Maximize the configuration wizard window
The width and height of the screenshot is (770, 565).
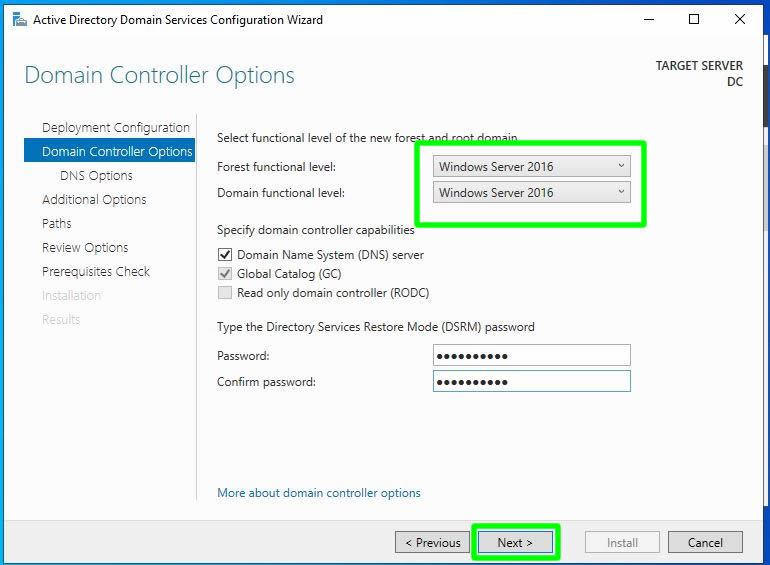click(x=694, y=19)
